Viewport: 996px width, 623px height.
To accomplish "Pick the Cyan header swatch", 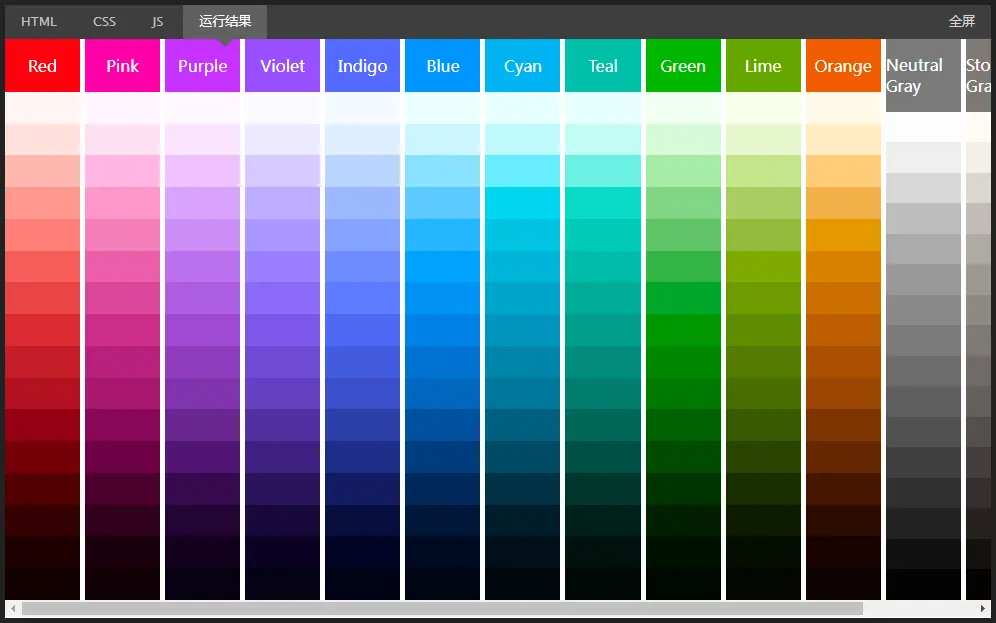I will 522,66.
